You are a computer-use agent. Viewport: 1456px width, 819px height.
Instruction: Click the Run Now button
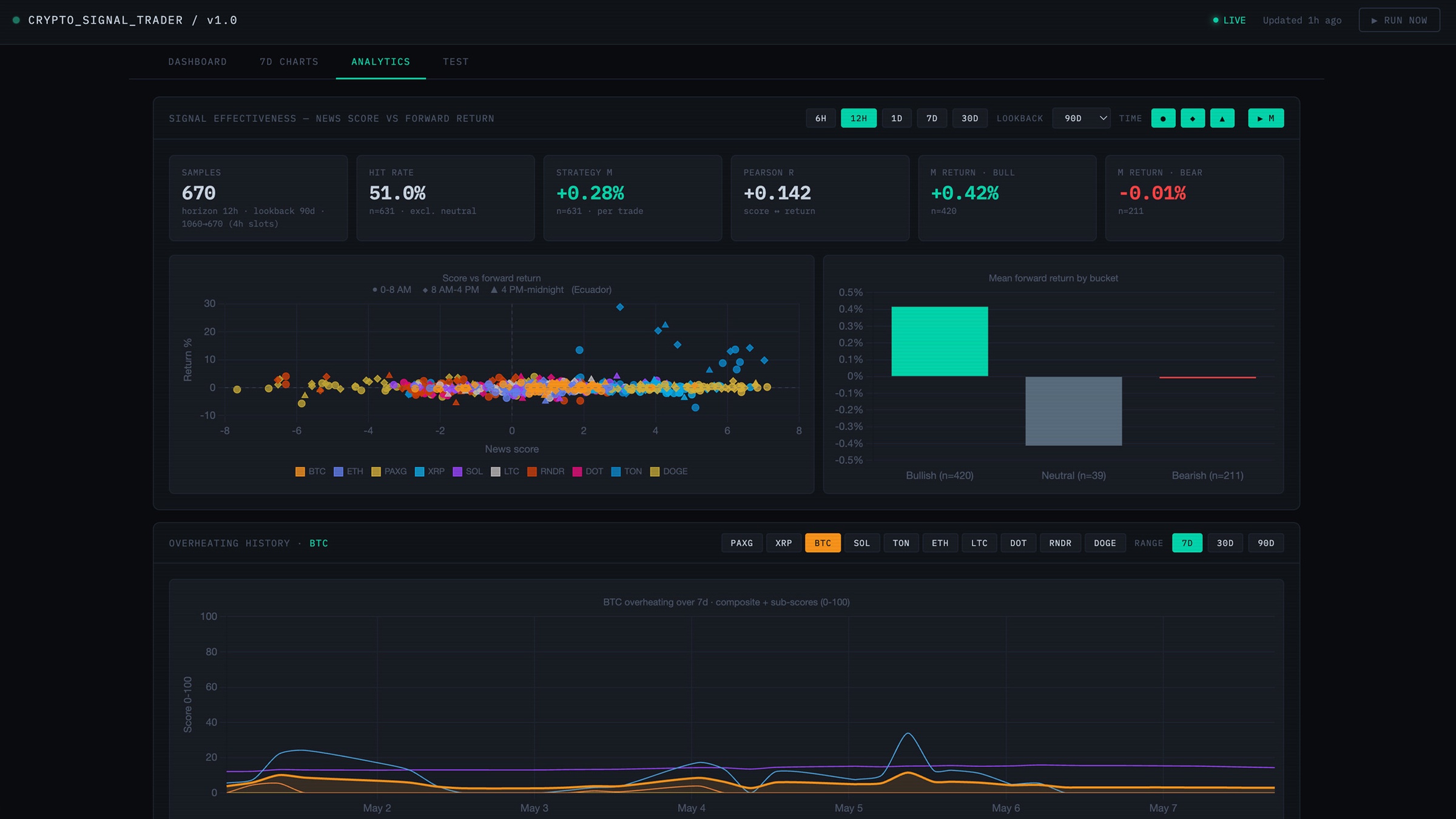point(1399,20)
